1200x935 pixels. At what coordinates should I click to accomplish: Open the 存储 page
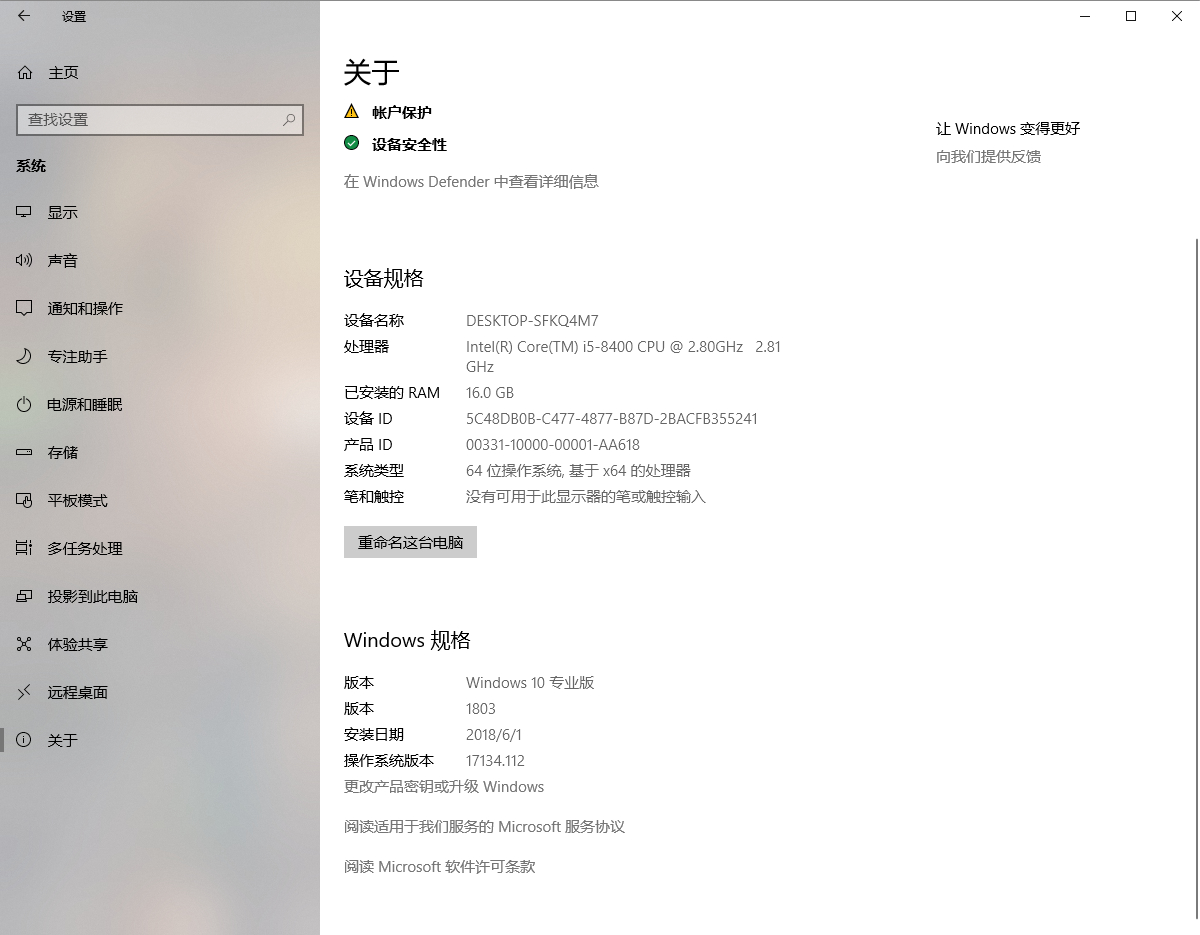pyautogui.click(x=160, y=453)
